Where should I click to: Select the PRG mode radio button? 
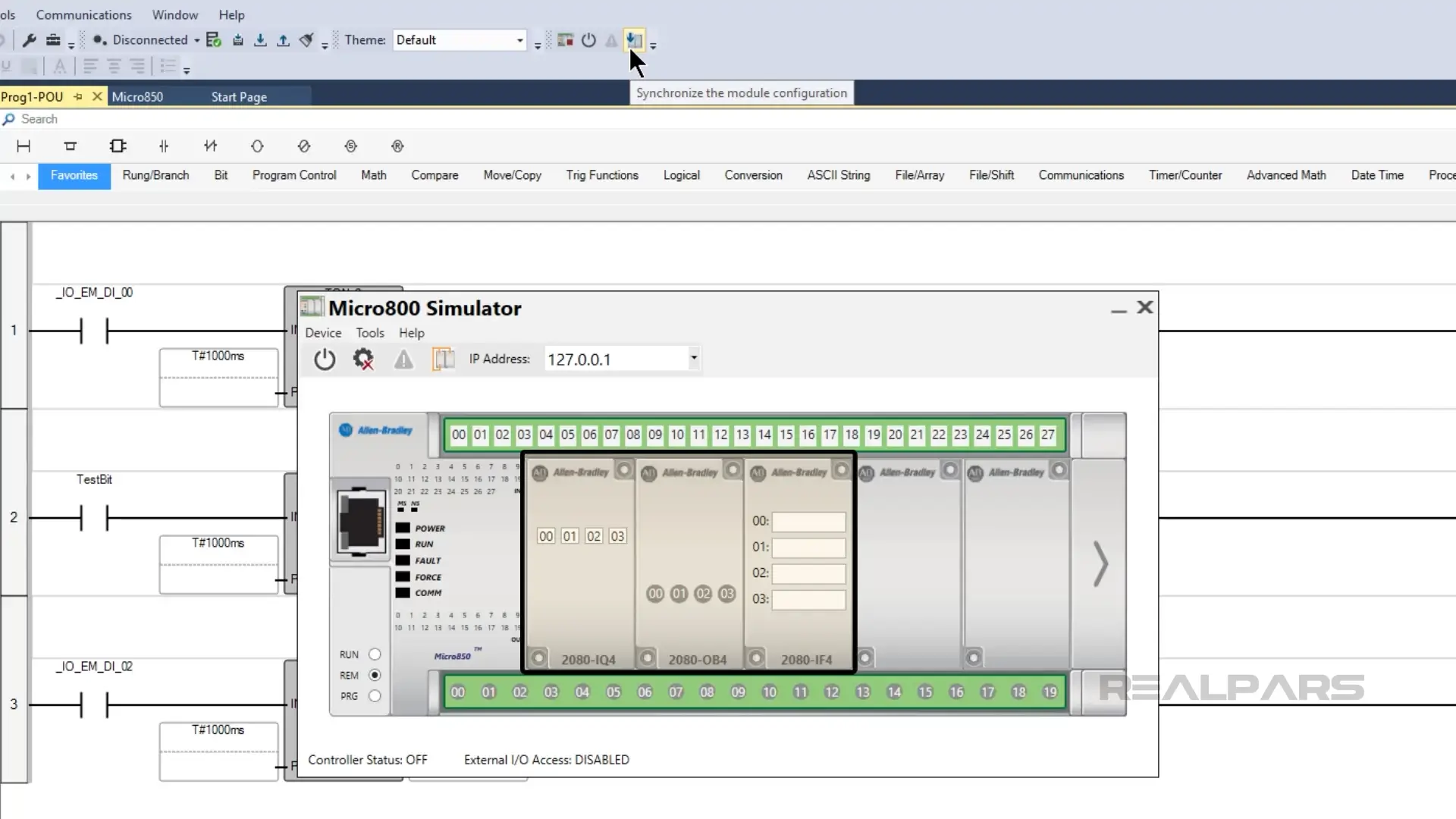pyautogui.click(x=375, y=696)
